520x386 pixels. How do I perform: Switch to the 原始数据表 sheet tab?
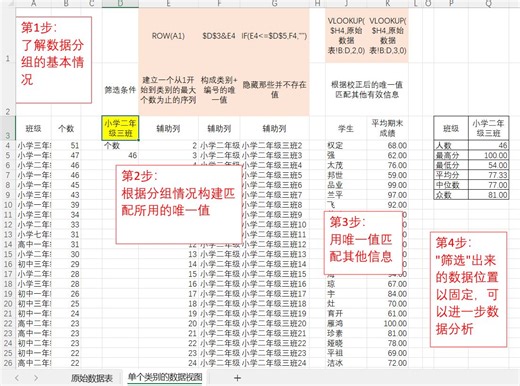91,378
